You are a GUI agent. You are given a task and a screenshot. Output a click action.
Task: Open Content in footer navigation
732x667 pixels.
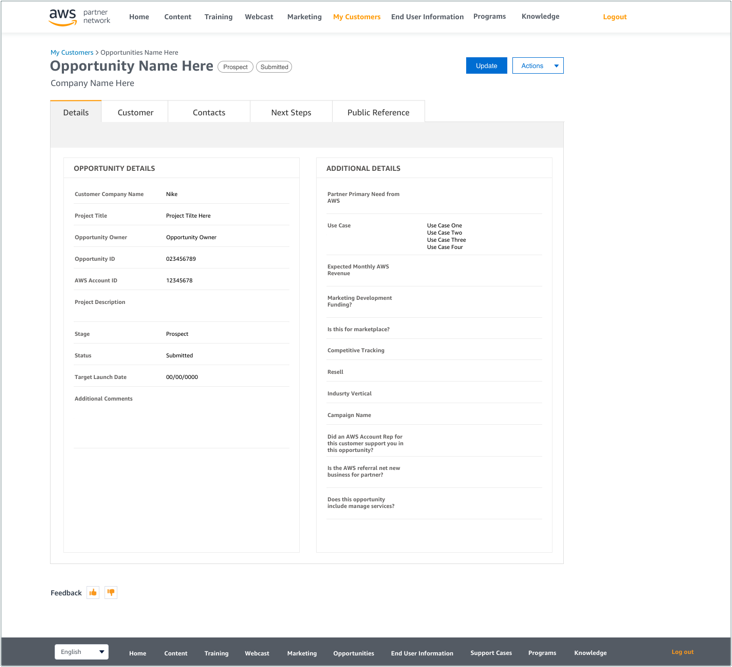click(176, 653)
